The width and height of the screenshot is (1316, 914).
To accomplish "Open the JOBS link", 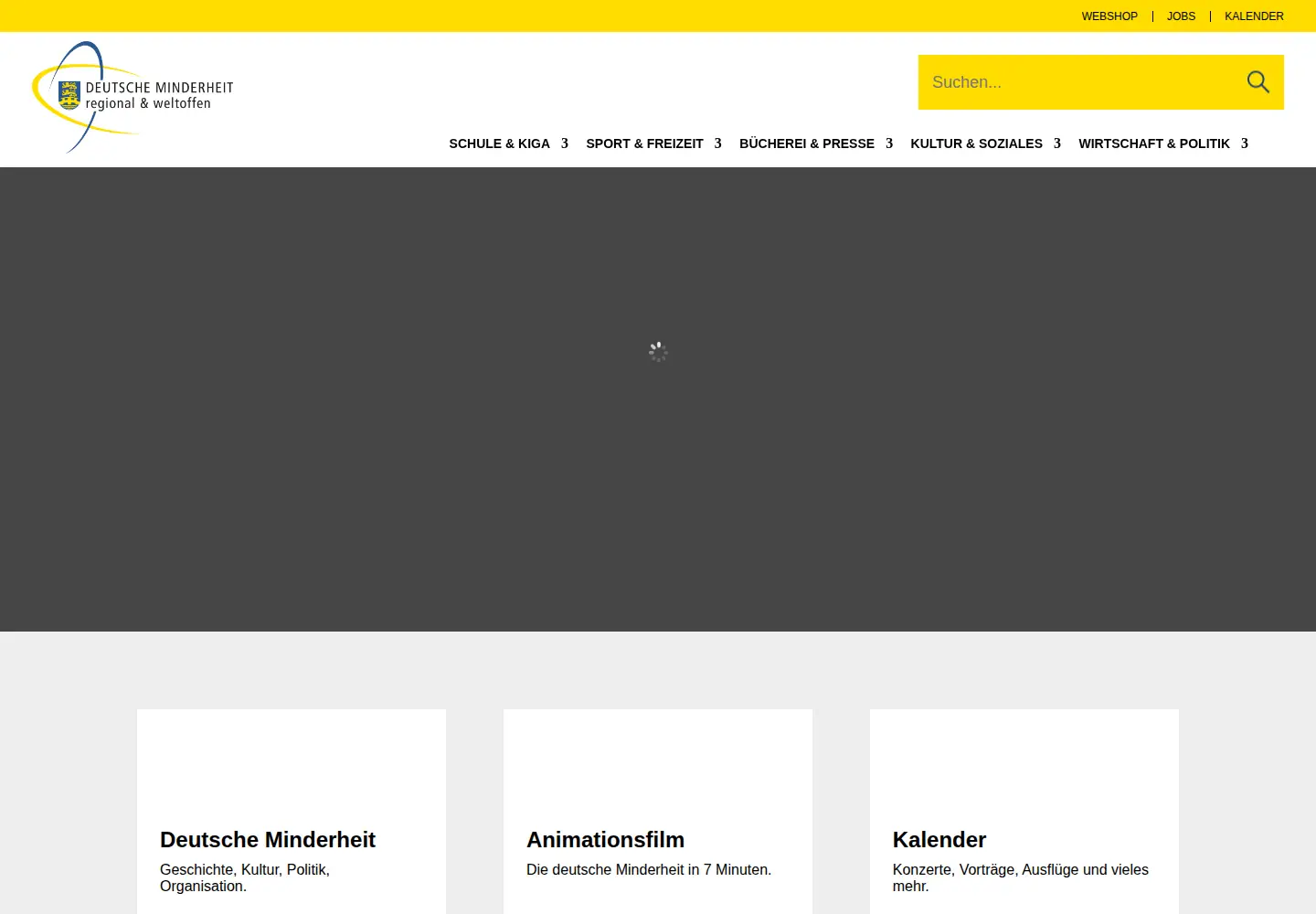I will coord(1181,16).
